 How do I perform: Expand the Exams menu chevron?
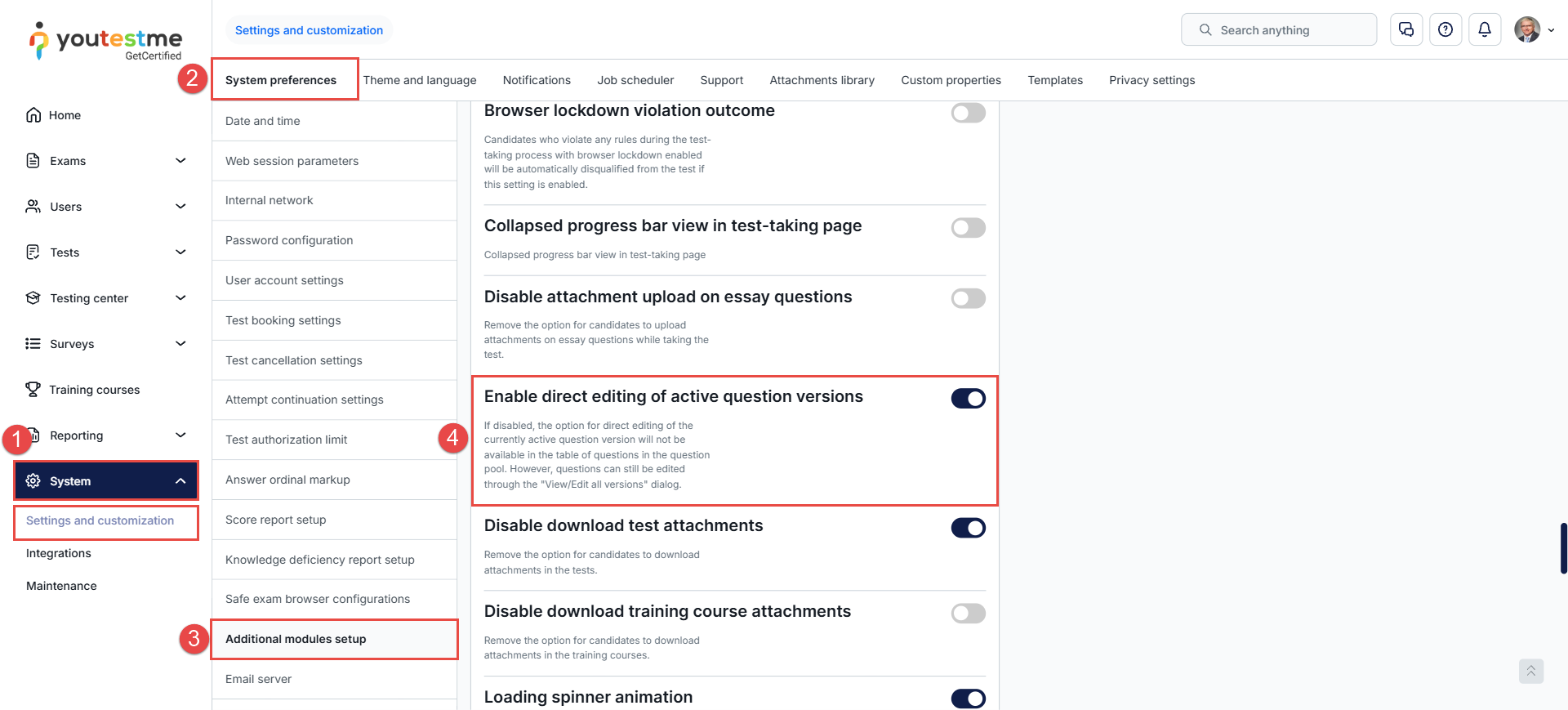click(181, 161)
